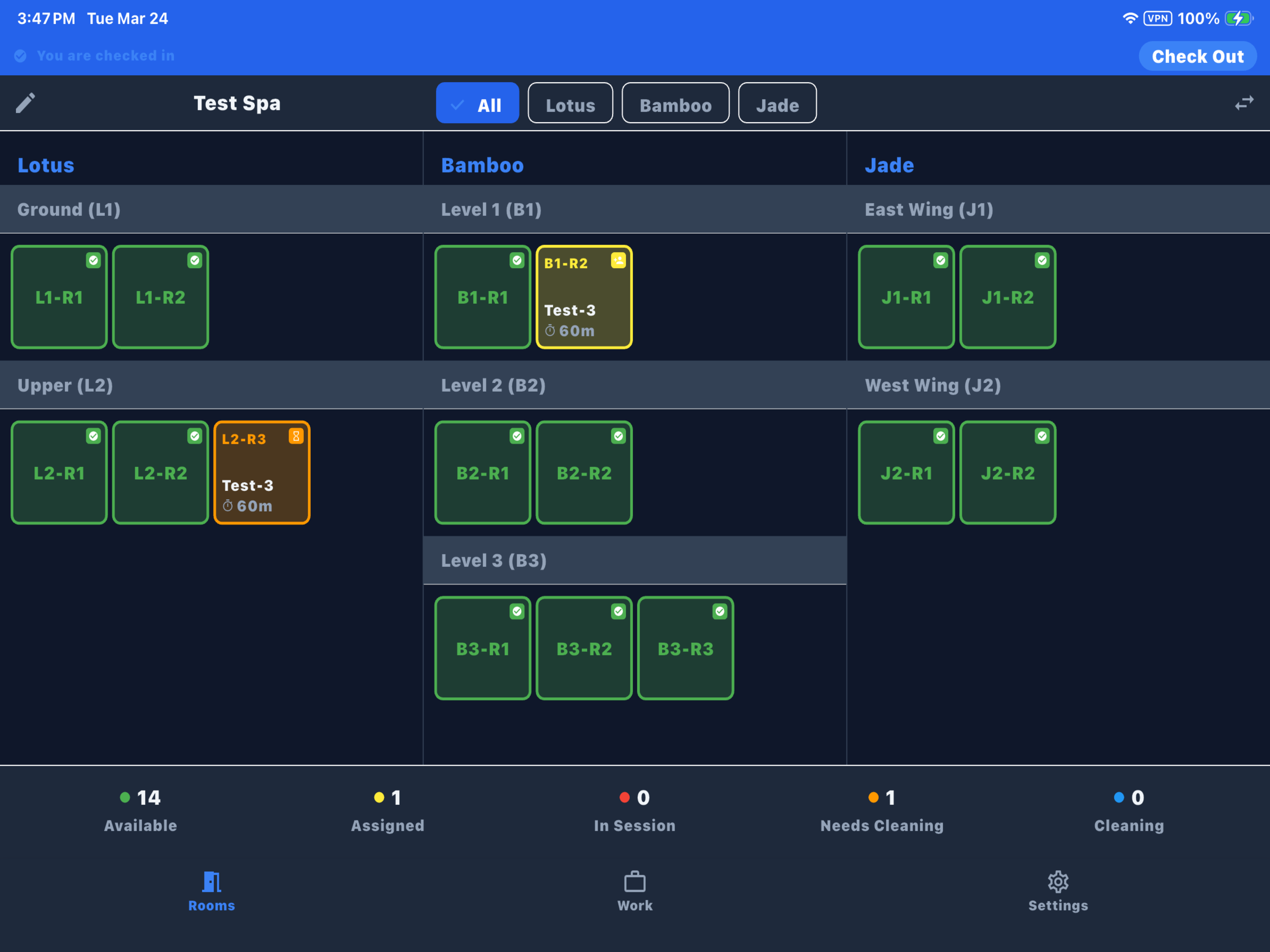Tap the Level 3 (B3) floor header
Viewport: 1270px width, 952px height.
click(x=635, y=561)
